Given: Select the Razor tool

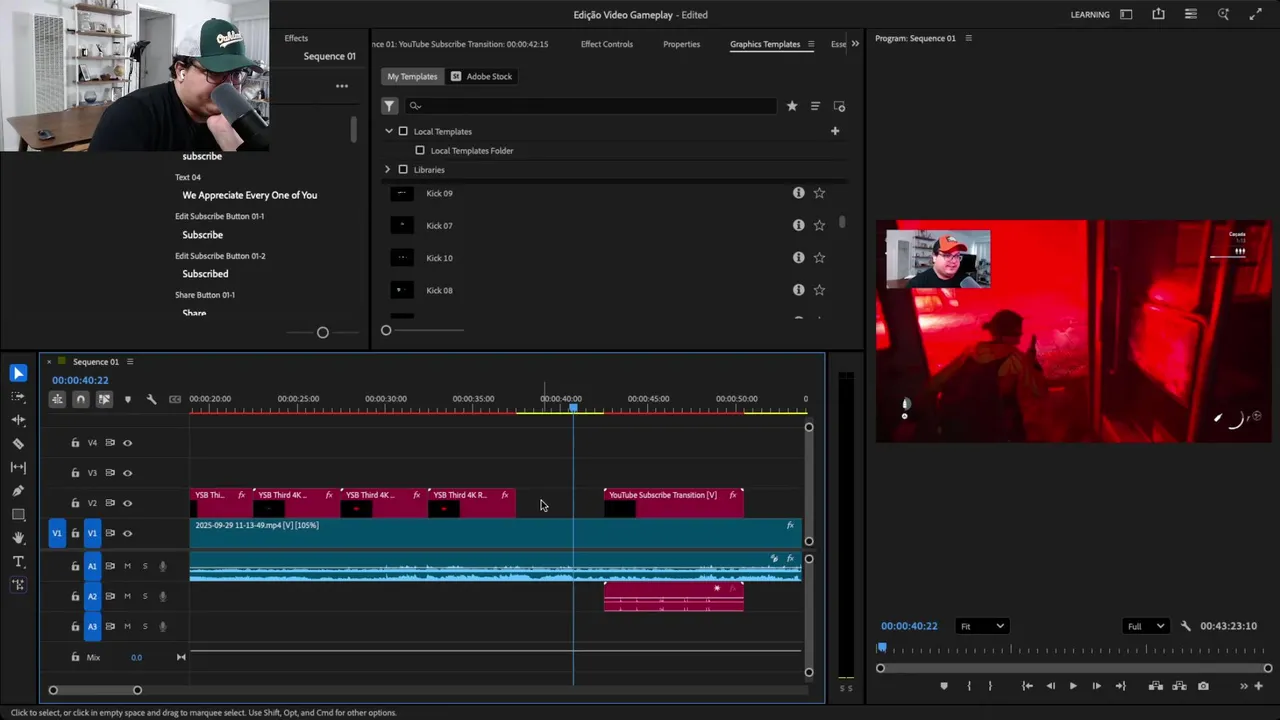Looking at the screenshot, I should pyautogui.click(x=18, y=444).
